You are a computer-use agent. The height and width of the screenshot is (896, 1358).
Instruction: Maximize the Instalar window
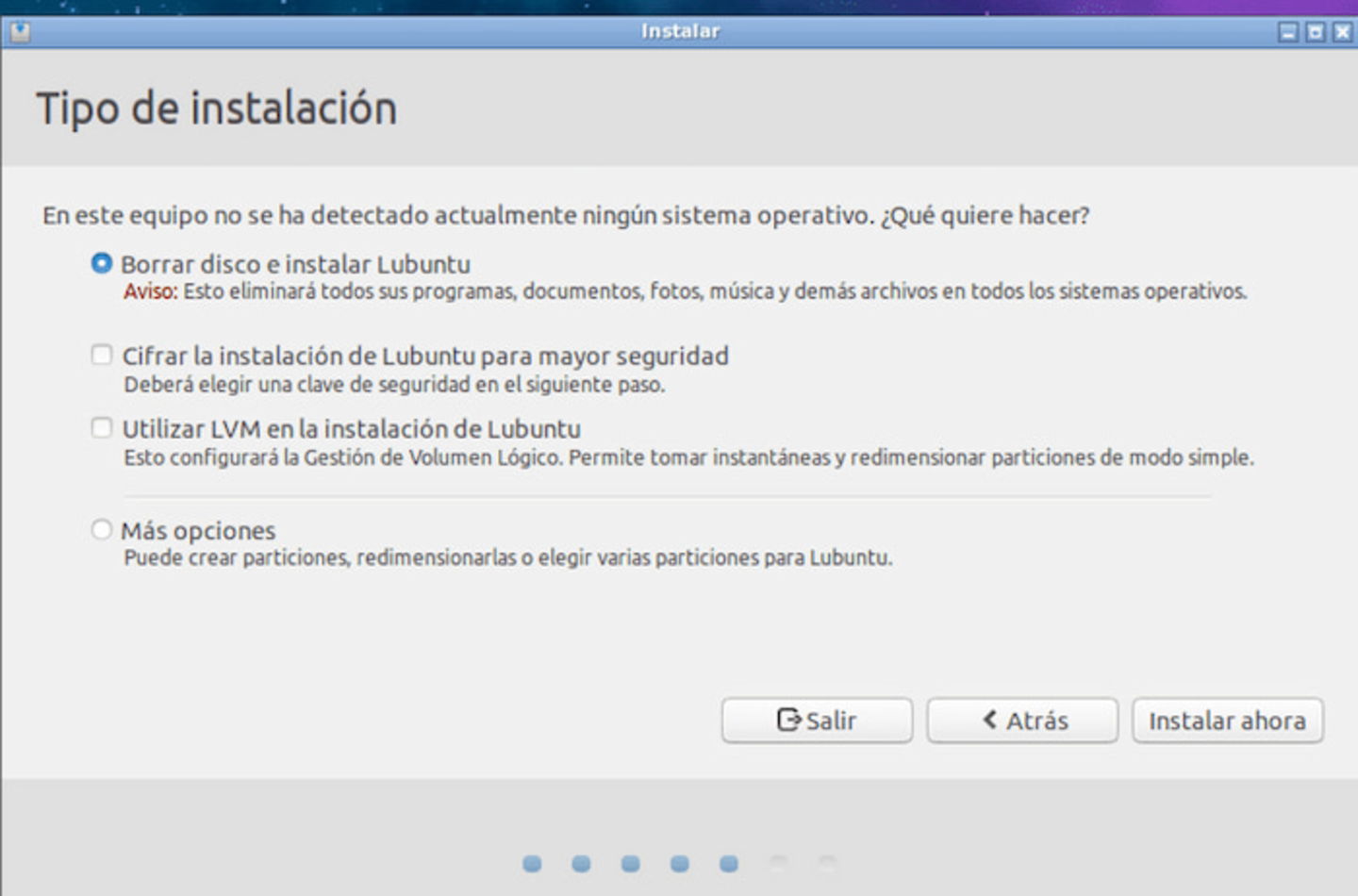[x=1315, y=32]
